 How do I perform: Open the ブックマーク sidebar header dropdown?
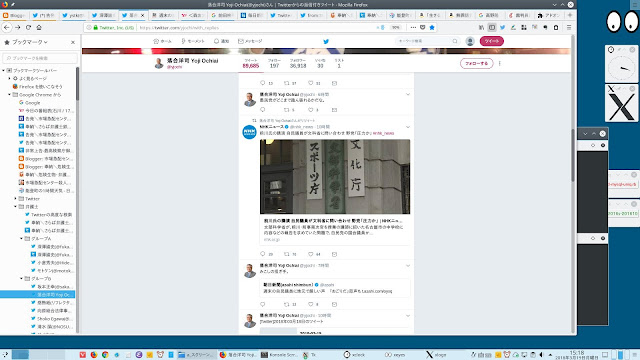click(29, 42)
